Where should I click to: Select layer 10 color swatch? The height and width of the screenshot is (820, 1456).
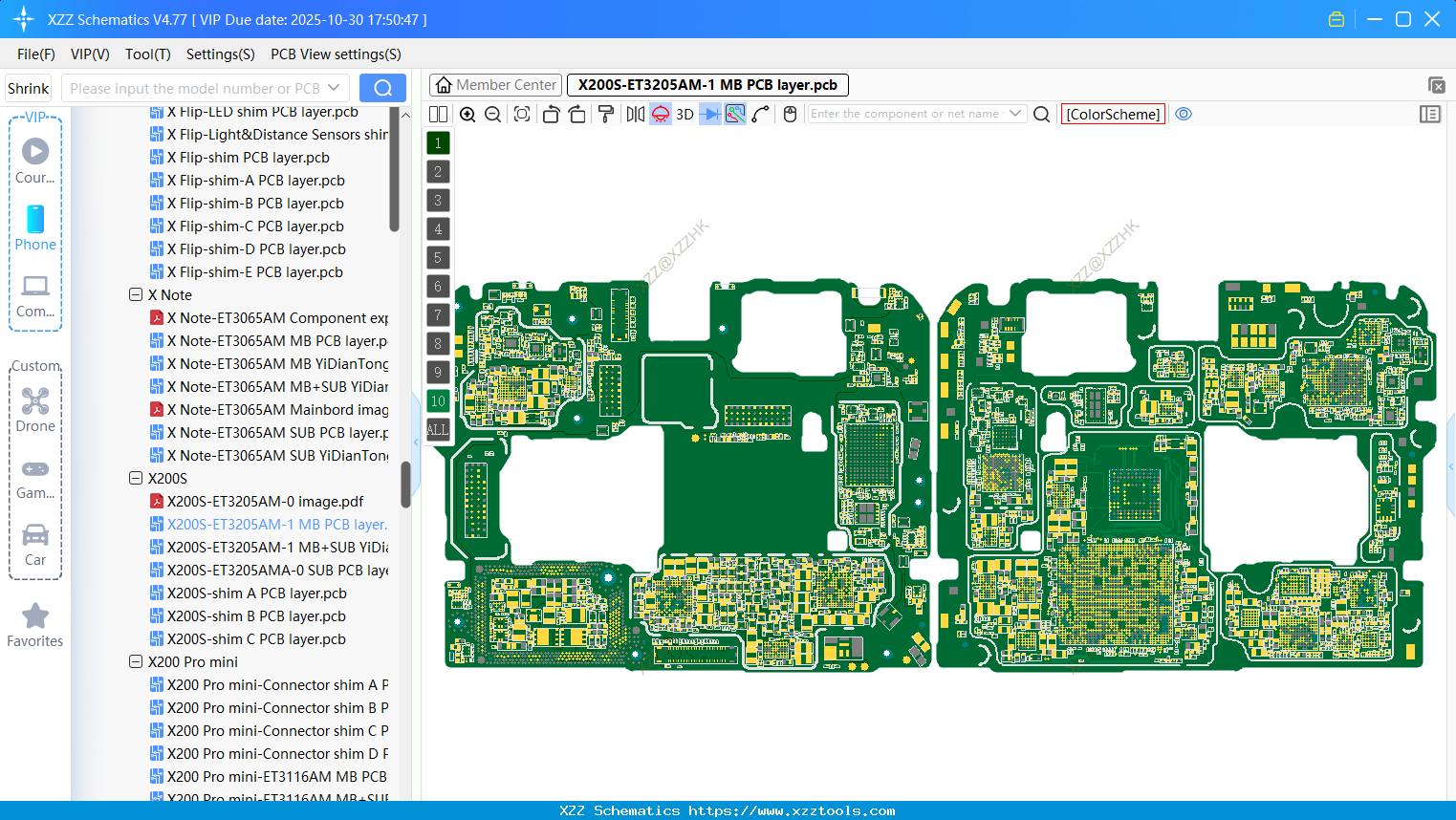pos(438,401)
